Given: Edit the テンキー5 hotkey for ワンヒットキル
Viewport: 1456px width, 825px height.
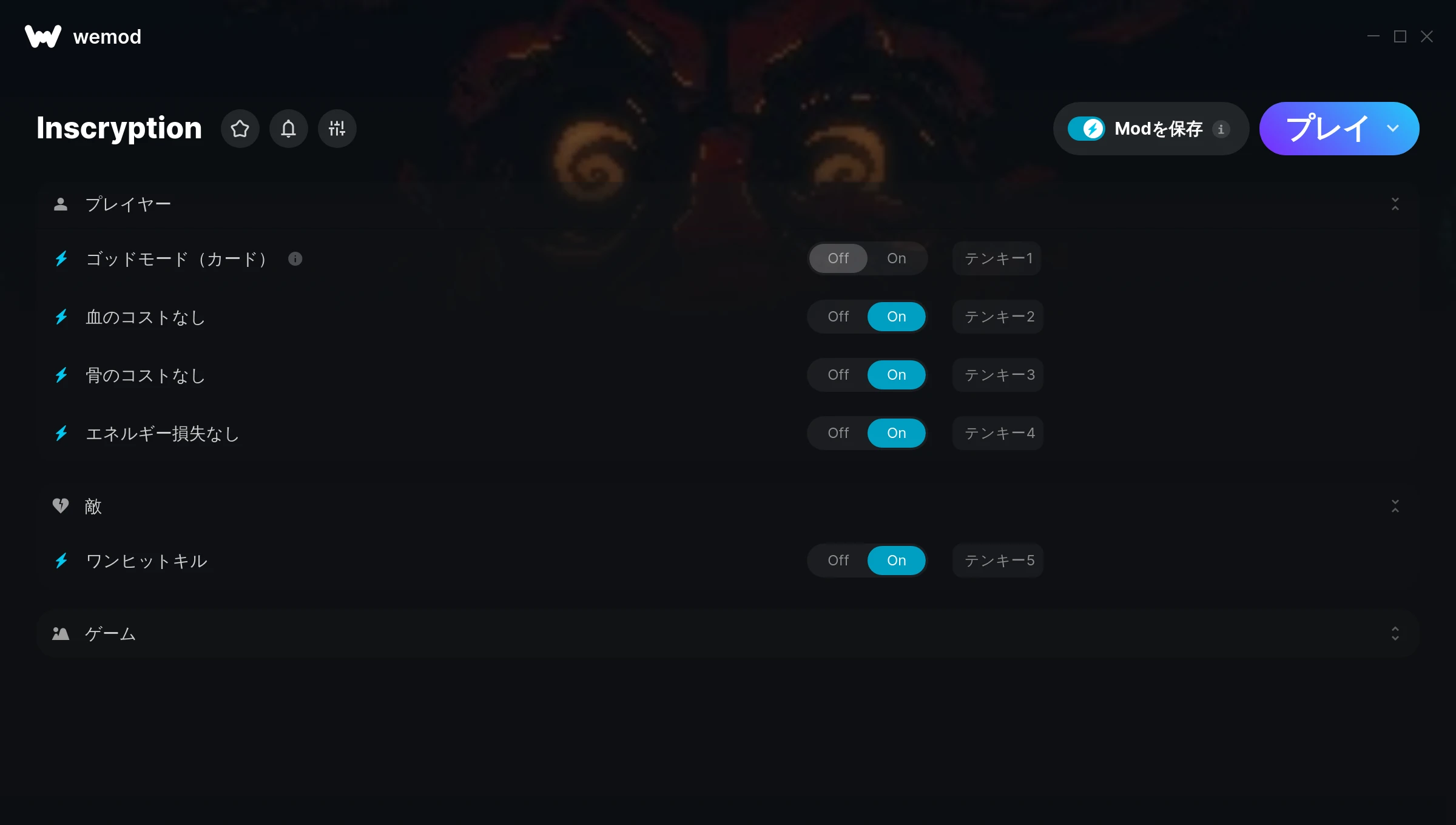Looking at the screenshot, I should coord(998,561).
